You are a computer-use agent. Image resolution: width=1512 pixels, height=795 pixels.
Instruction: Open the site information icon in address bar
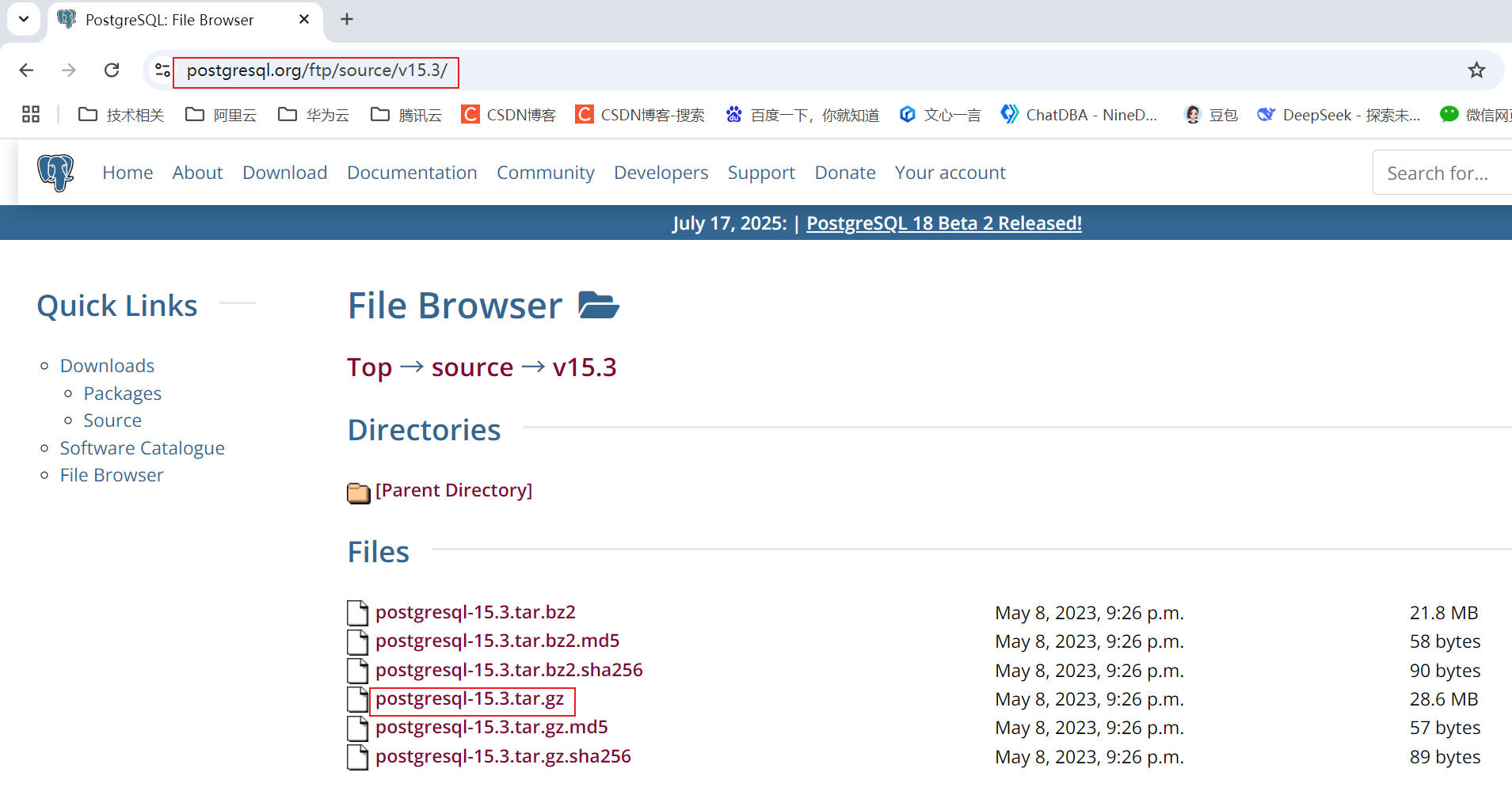pyautogui.click(x=162, y=70)
